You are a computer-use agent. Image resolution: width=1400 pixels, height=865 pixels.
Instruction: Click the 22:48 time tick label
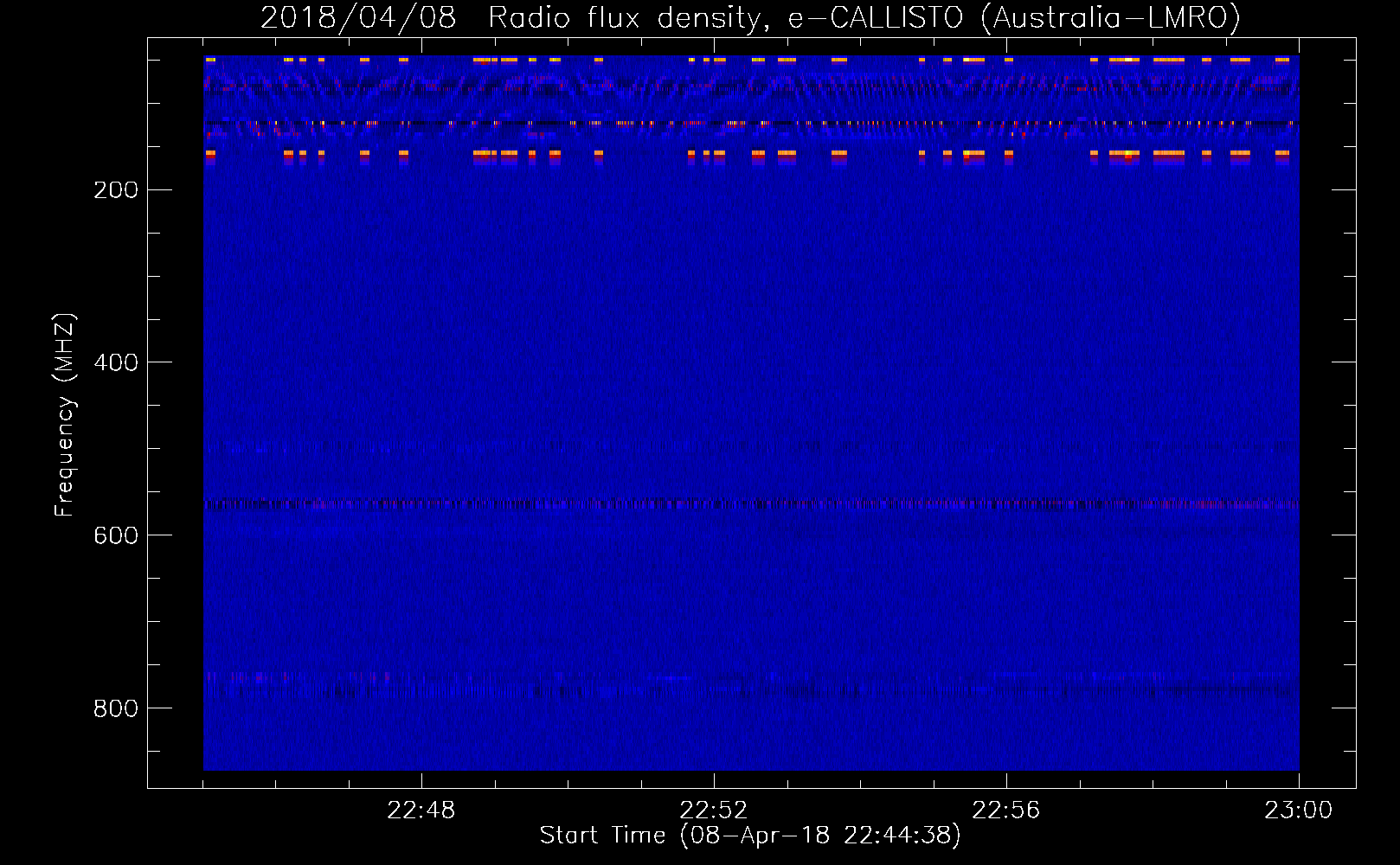click(x=421, y=811)
